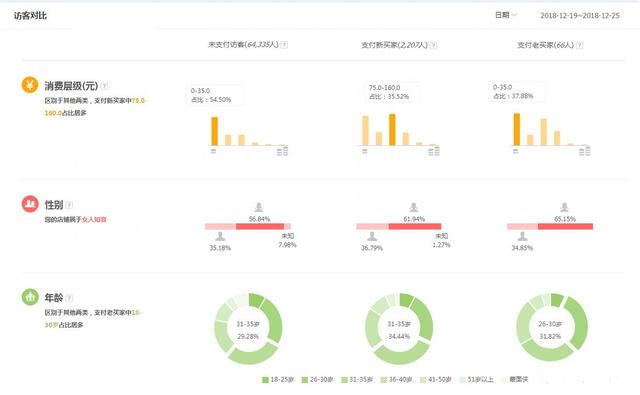
Task: Select first bar of 支付新买家 consumption chart
Action: (x=365, y=131)
